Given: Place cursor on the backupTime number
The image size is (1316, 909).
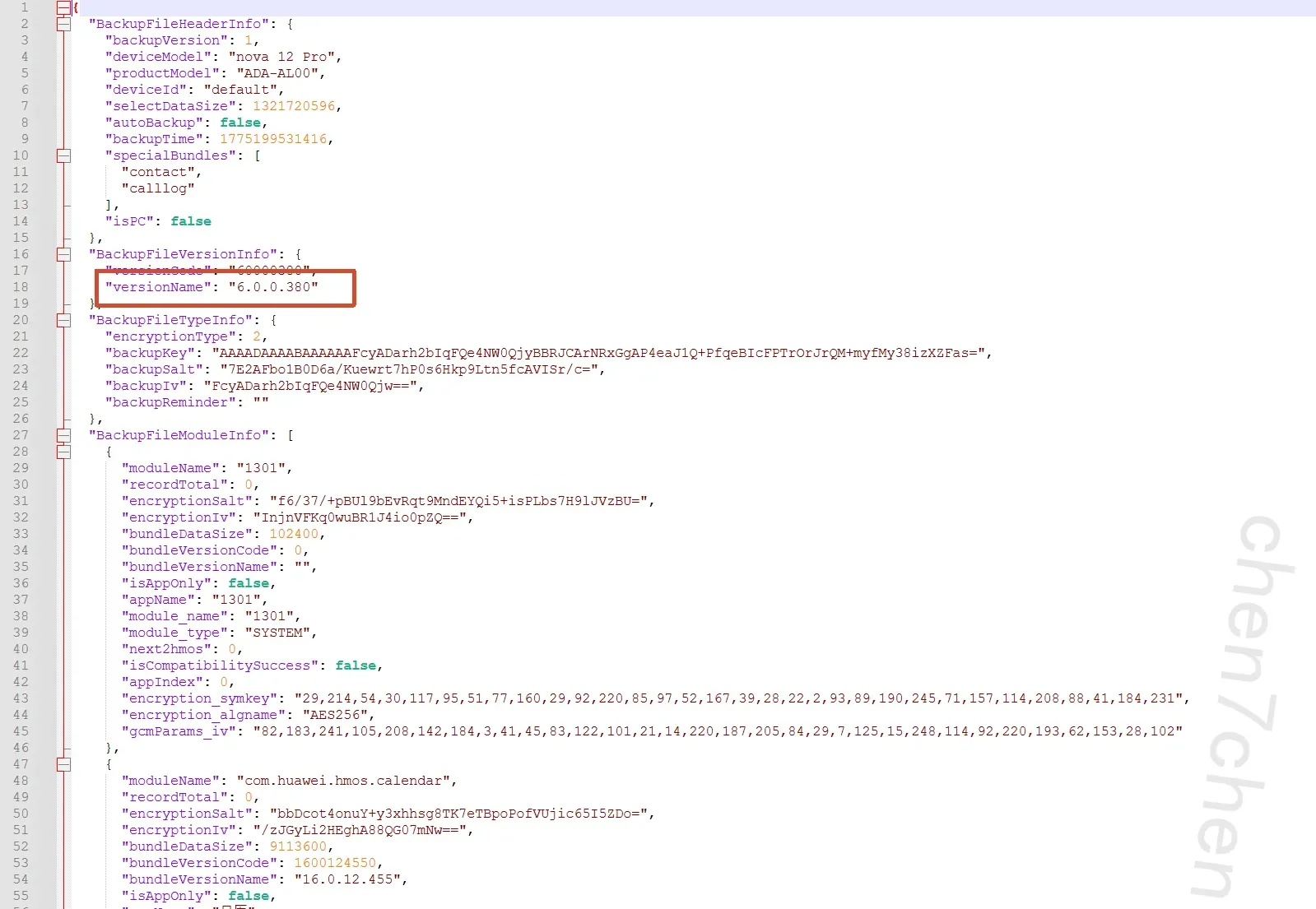Looking at the screenshot, I should (x=272, y=139).
